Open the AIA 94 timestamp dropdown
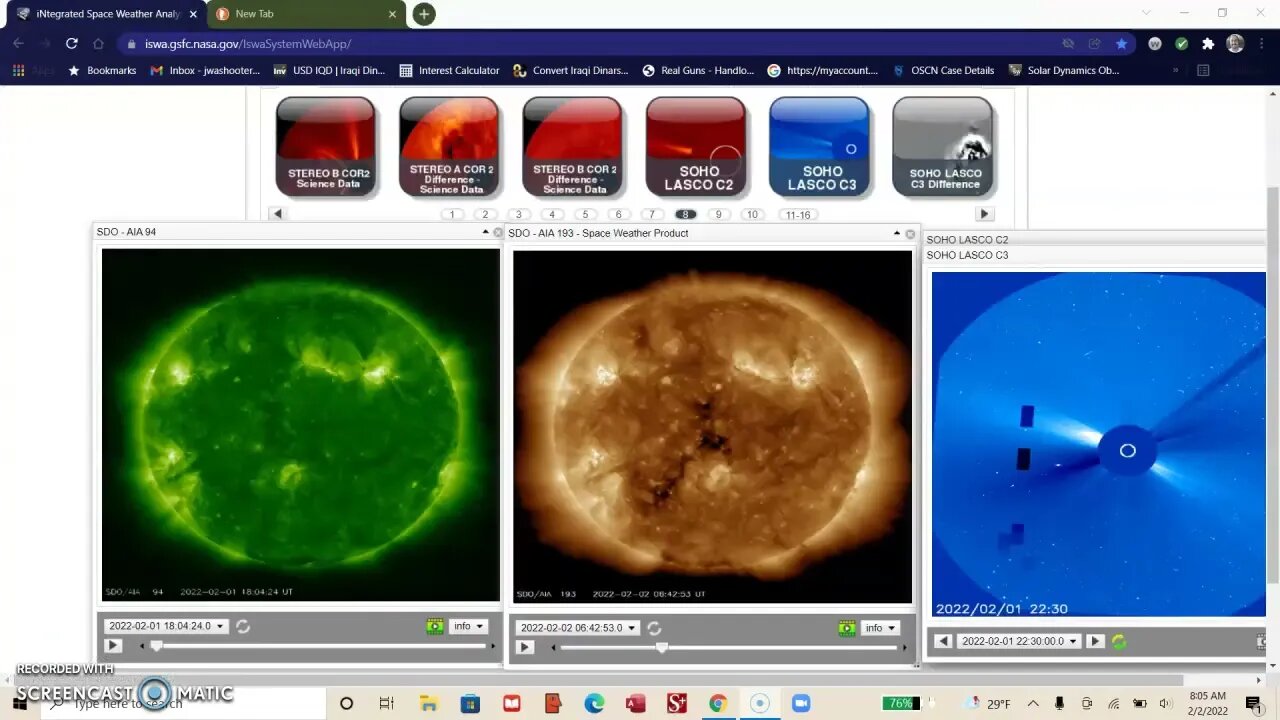The height and width of the screenshot is (720, 1280). (x=166, y=626)
